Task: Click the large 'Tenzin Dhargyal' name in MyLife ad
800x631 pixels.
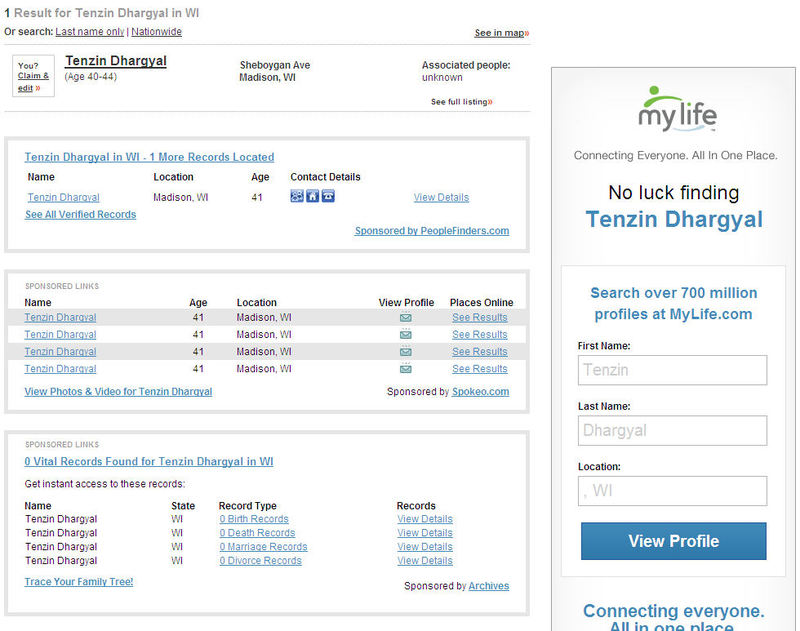Action: (x=674, y=220)
